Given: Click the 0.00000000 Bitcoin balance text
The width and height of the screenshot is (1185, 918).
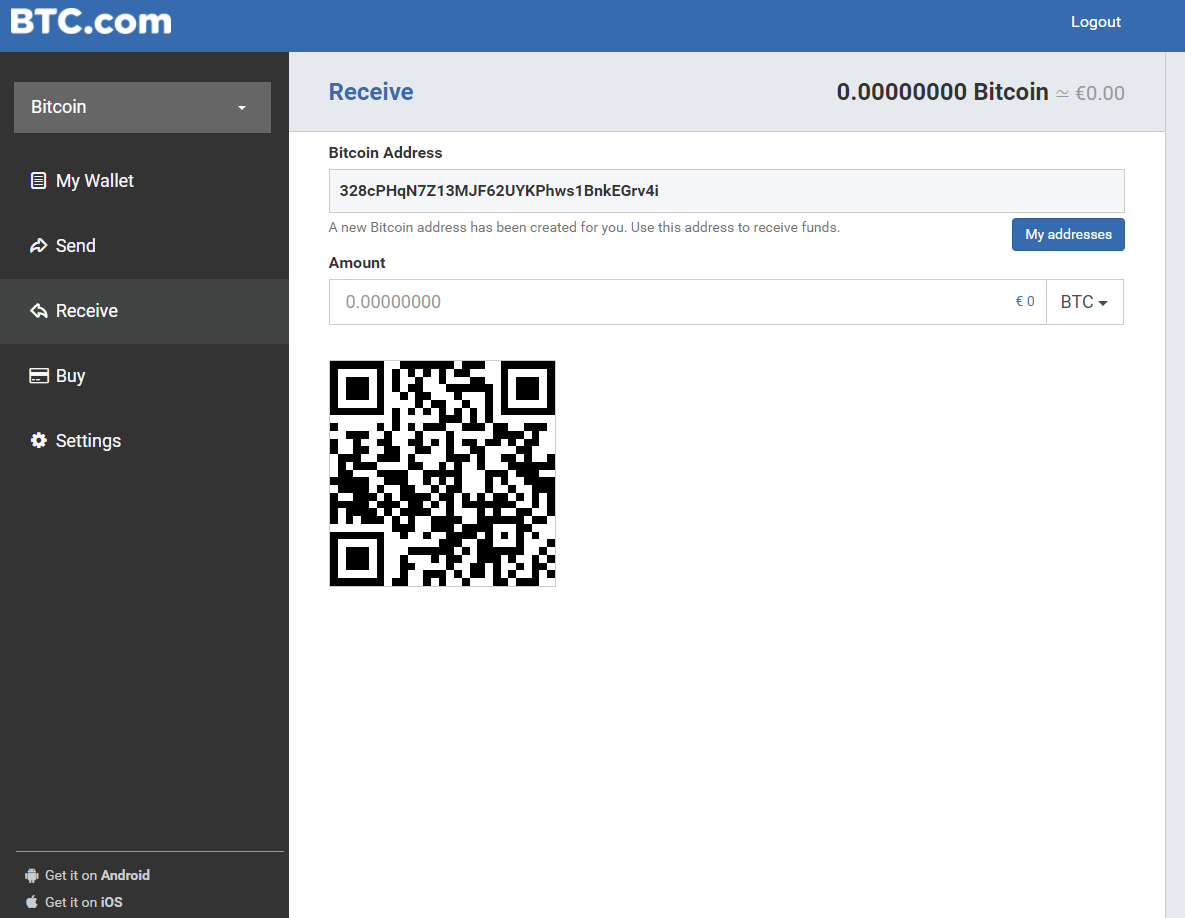Looking at the screenshot, I should [x=942, y=92].
